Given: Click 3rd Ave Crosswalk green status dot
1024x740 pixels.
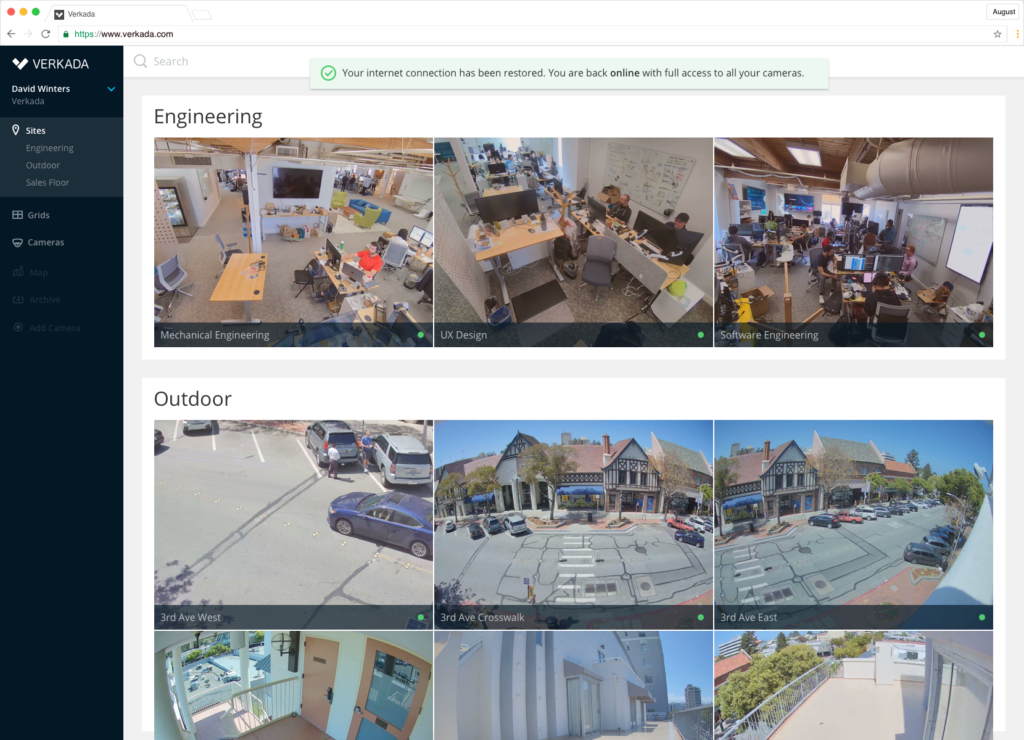Looking at the screenshot, I should point(701,617).
